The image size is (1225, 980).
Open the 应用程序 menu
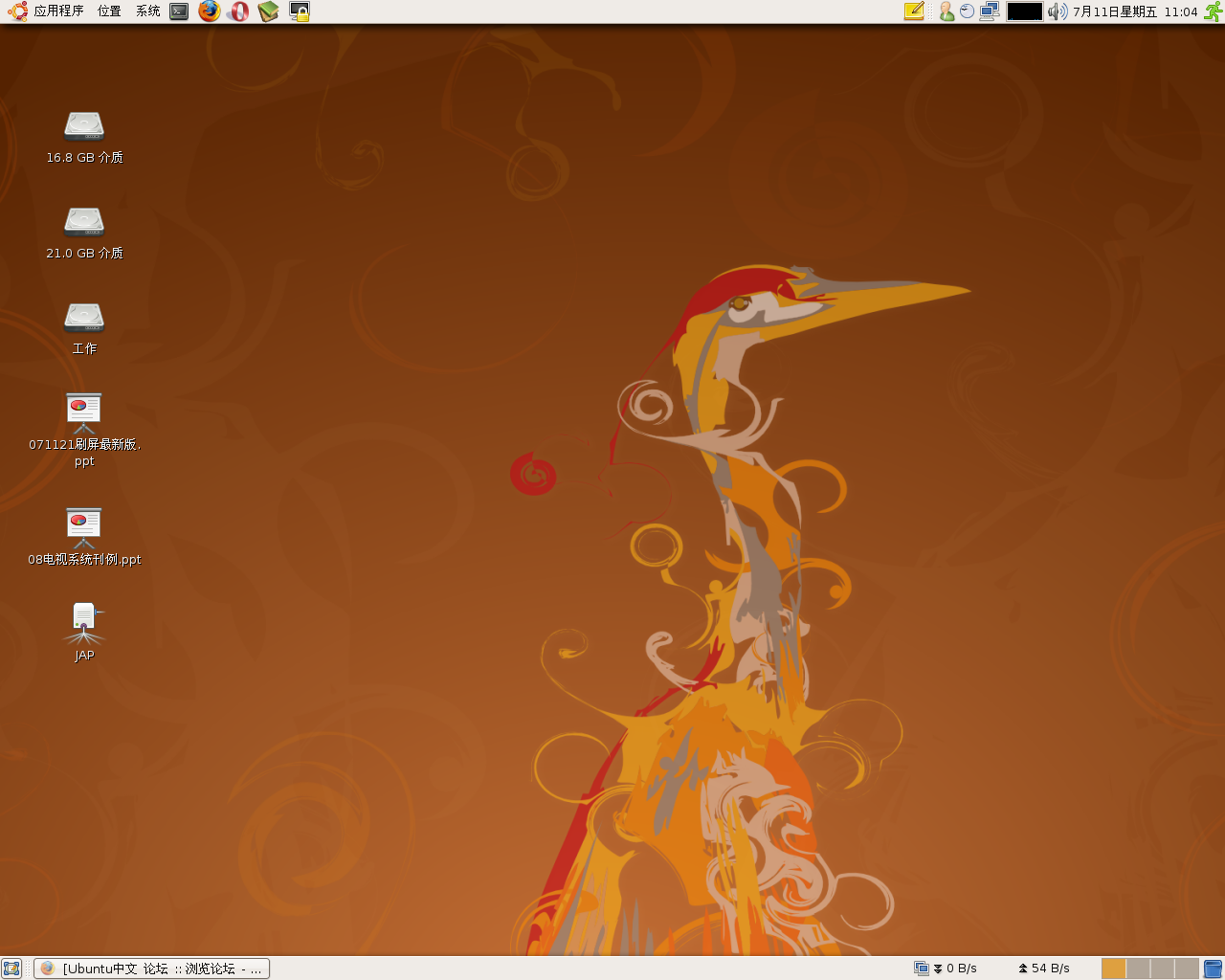pyautogui.click(x=58, y=11)
